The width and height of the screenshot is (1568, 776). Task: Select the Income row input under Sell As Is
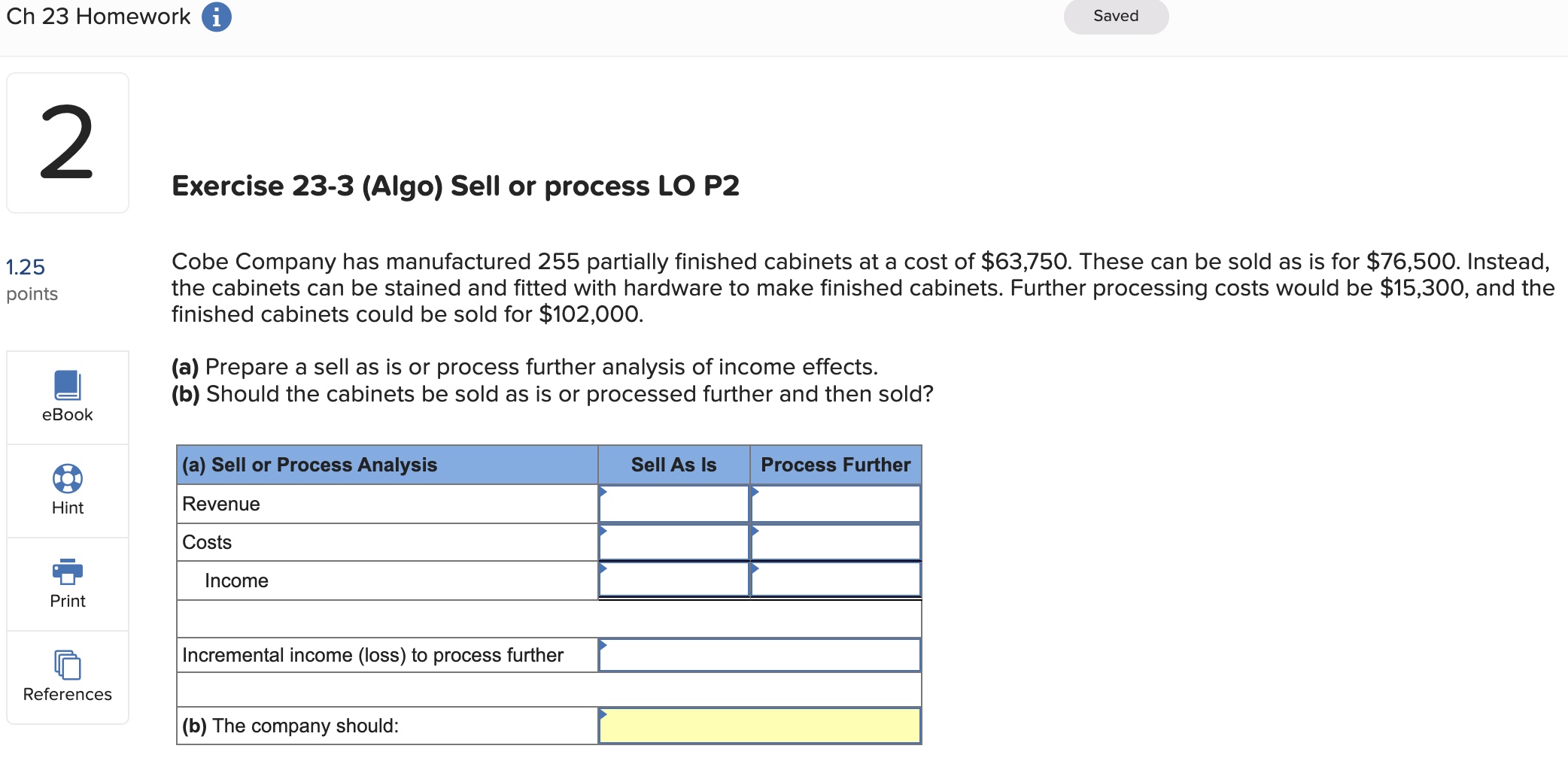click(x=673, y=580)
